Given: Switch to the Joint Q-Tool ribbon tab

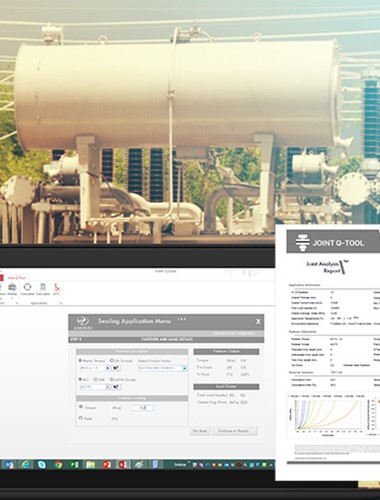Looking at the screenshot, I should coord(17,277).
